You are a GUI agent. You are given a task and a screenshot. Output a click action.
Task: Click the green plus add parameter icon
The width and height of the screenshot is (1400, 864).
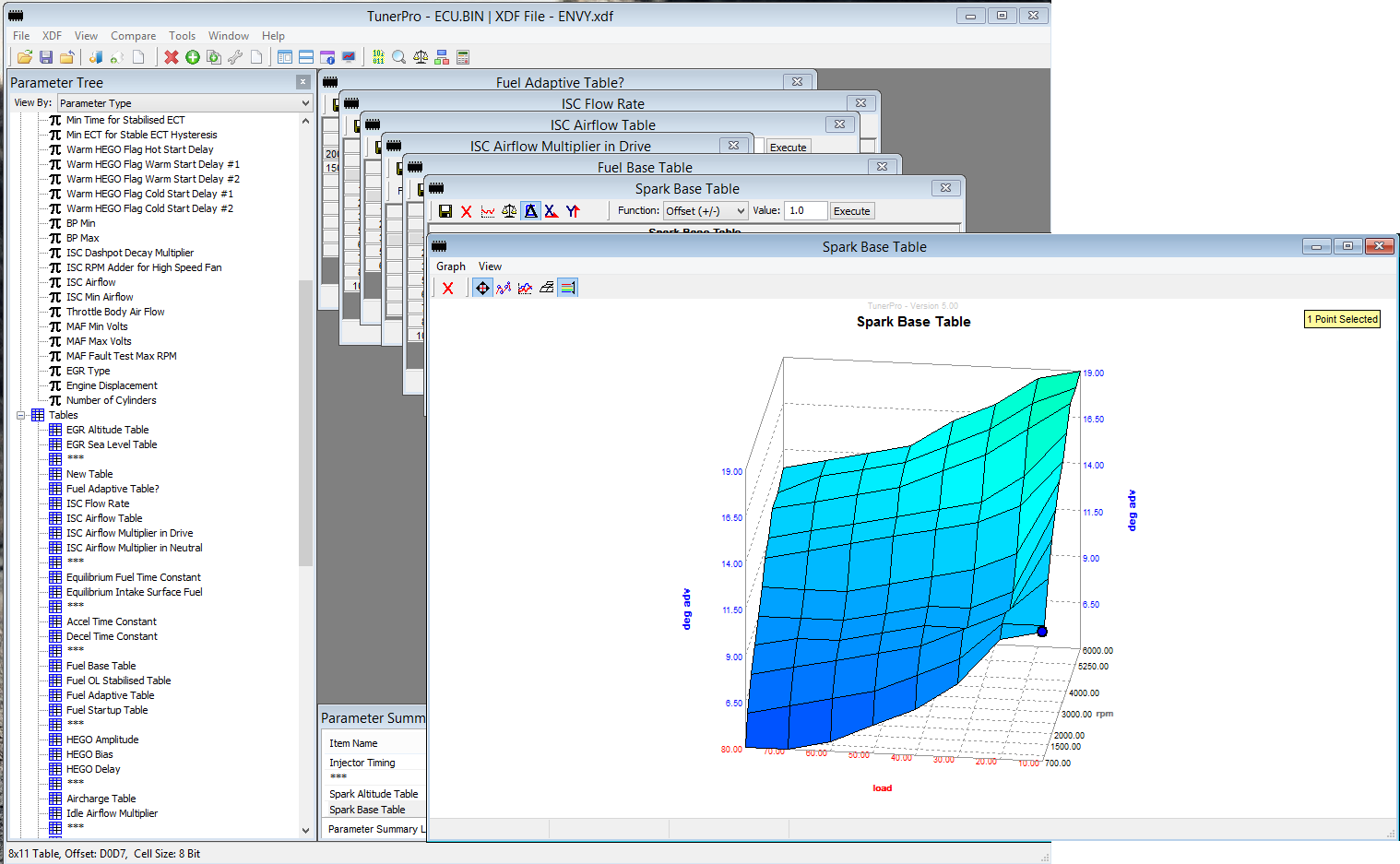click(x=193, y=57)
